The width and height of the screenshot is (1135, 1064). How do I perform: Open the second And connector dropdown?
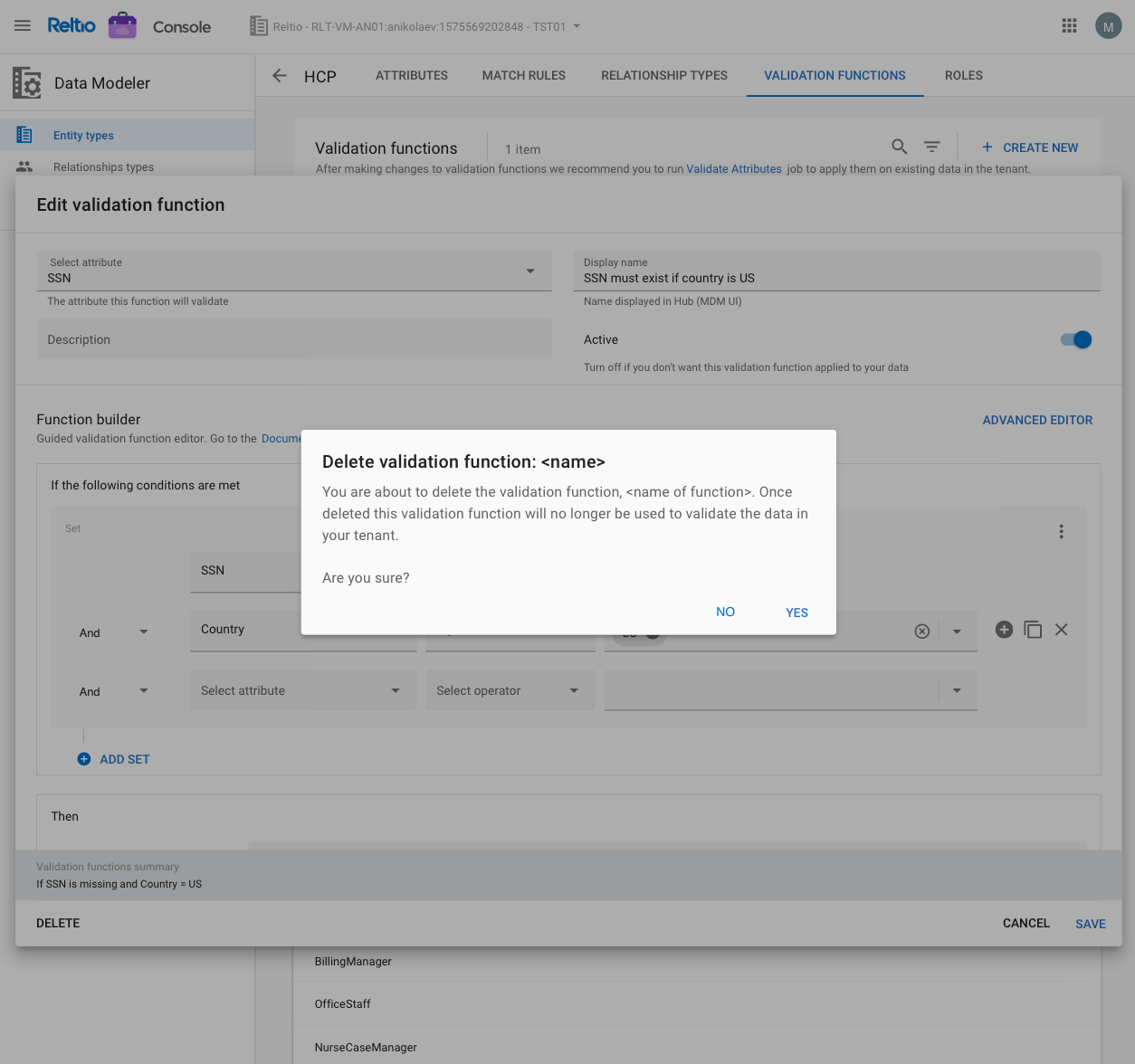click(x=113, y=691)
